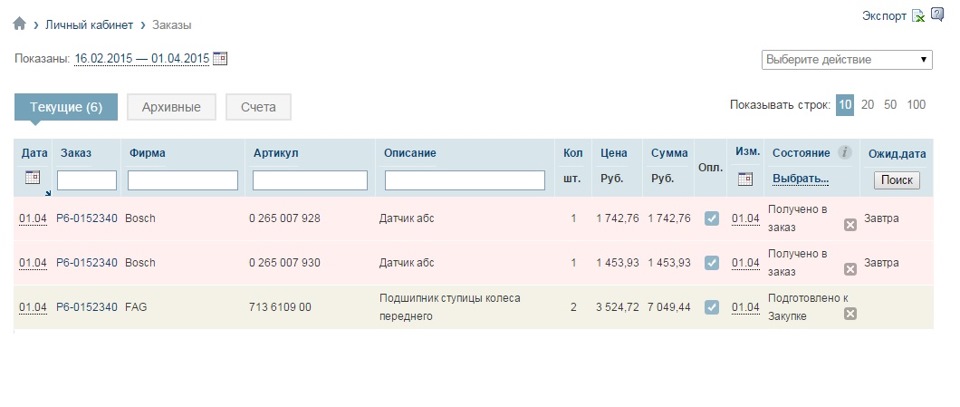
Task: Click the home icon in breadcrumb
Action: click(20, 24)
